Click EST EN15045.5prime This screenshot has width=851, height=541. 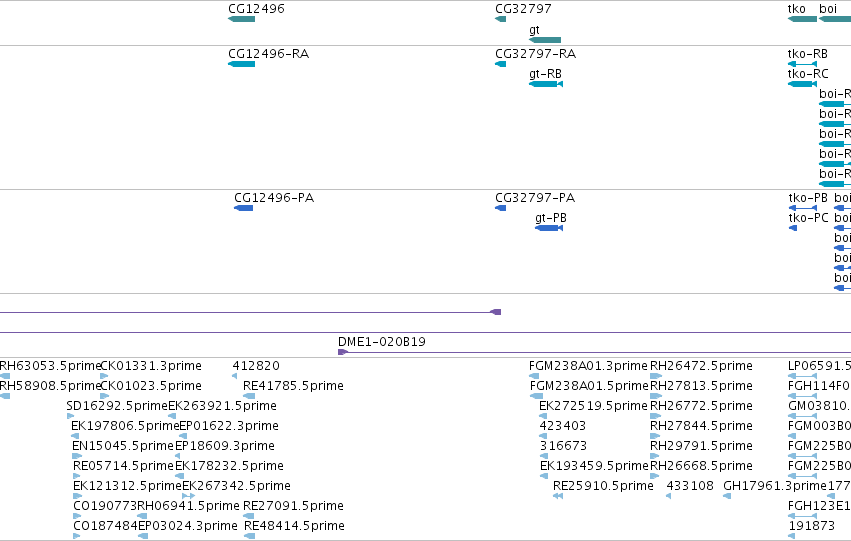pyautogui.click(x=123, y=446)
